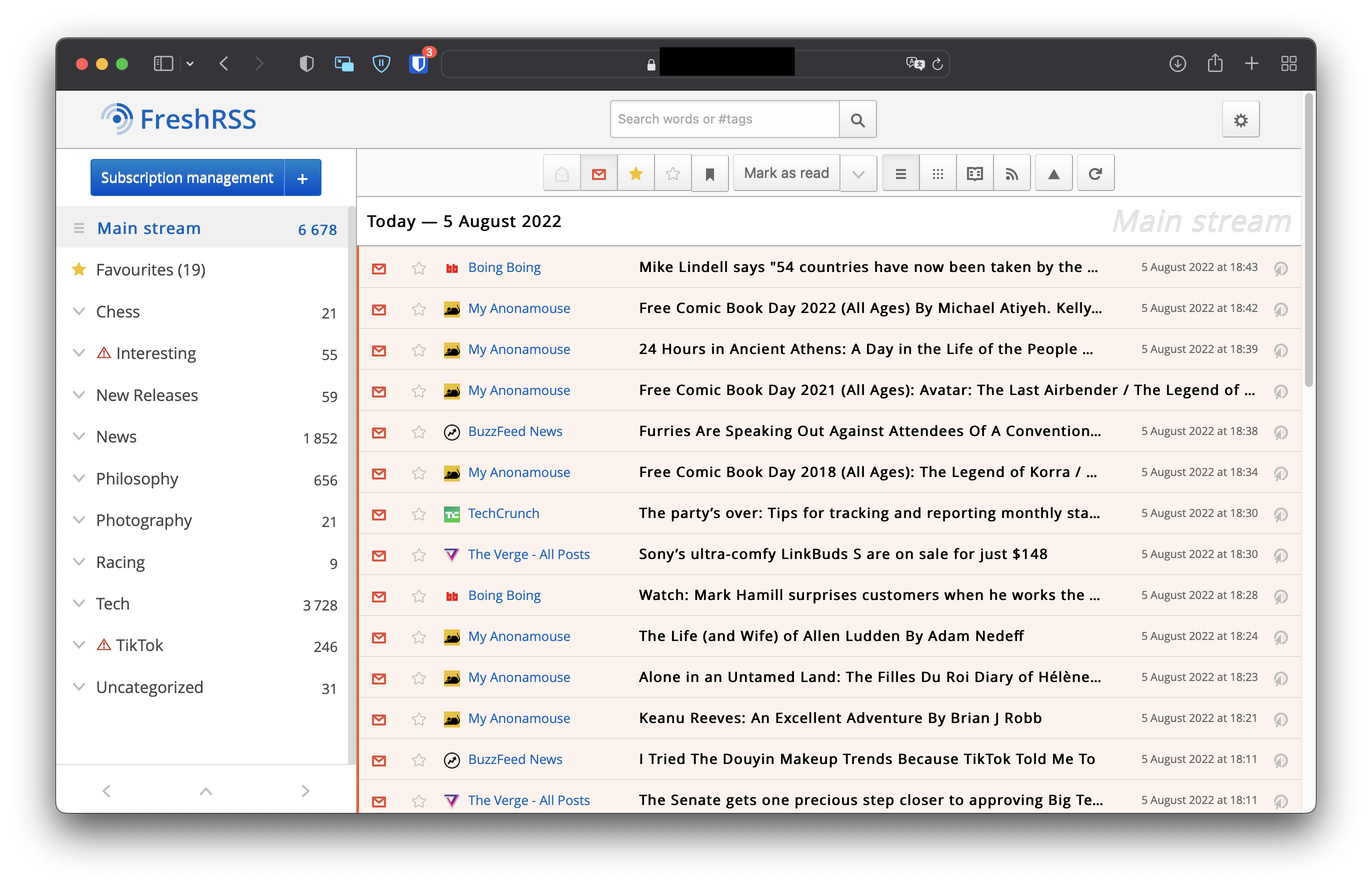
Task: Add a new subscription with plus button
Action: click(x=302, y=178)
